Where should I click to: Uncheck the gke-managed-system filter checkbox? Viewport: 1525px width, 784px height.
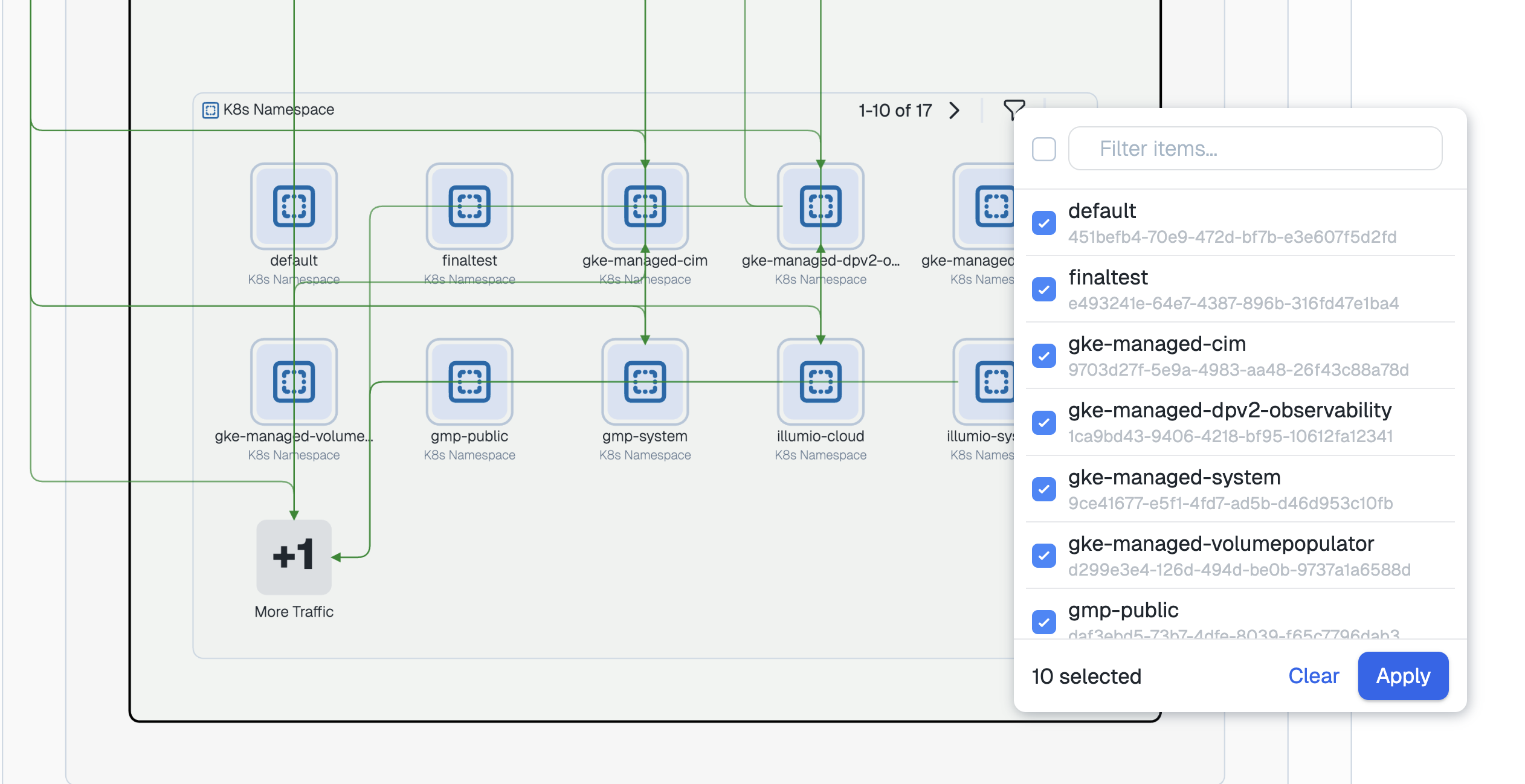1044,490
